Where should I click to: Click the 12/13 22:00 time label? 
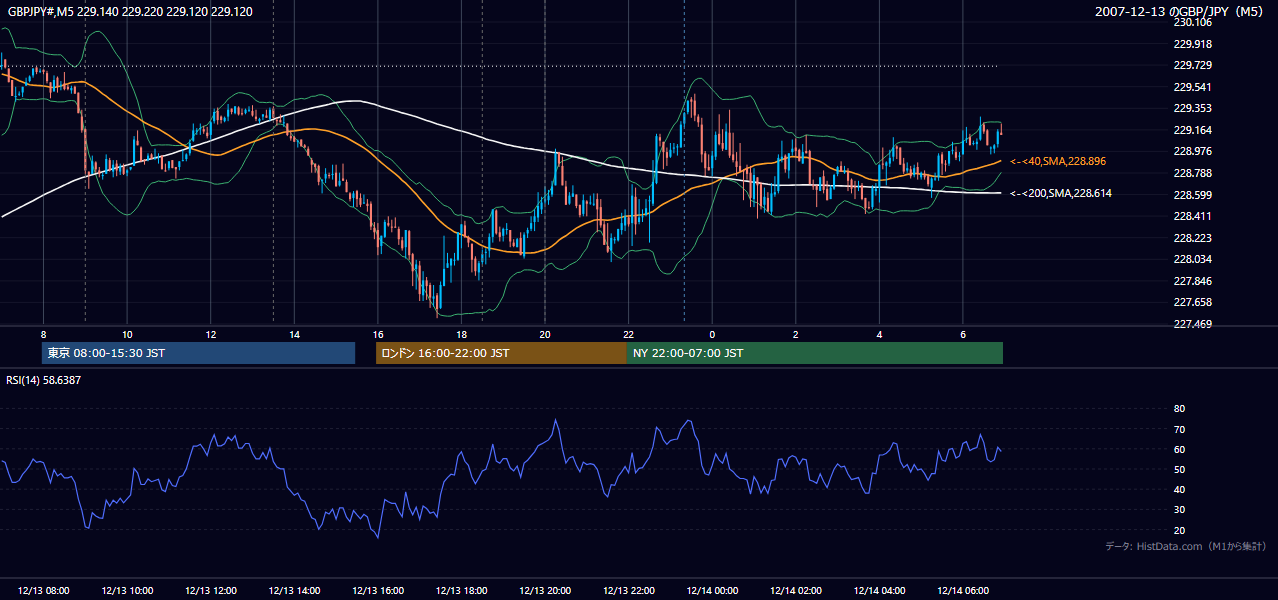[x=628, y=591]
